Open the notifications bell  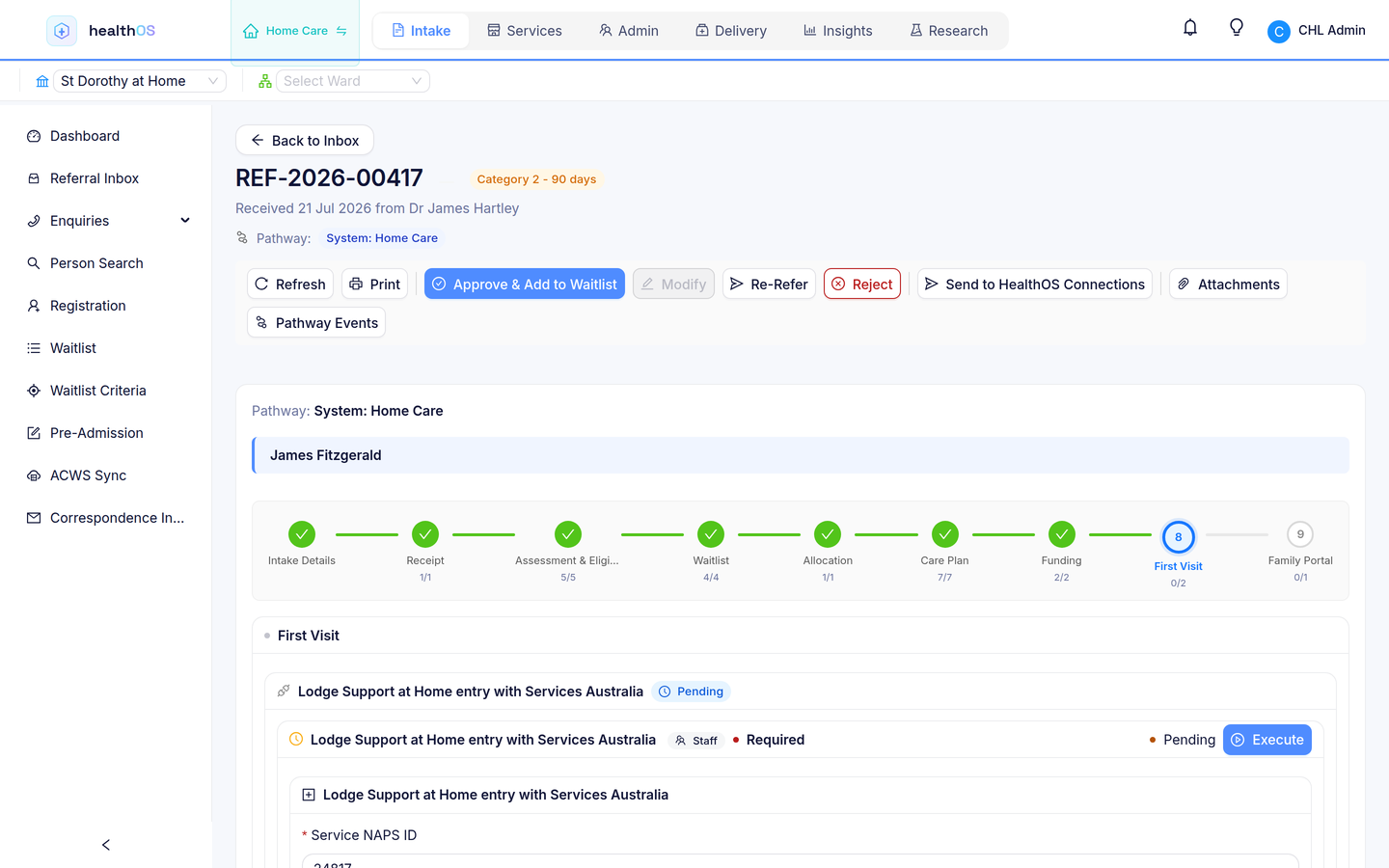coord(1190,28)
